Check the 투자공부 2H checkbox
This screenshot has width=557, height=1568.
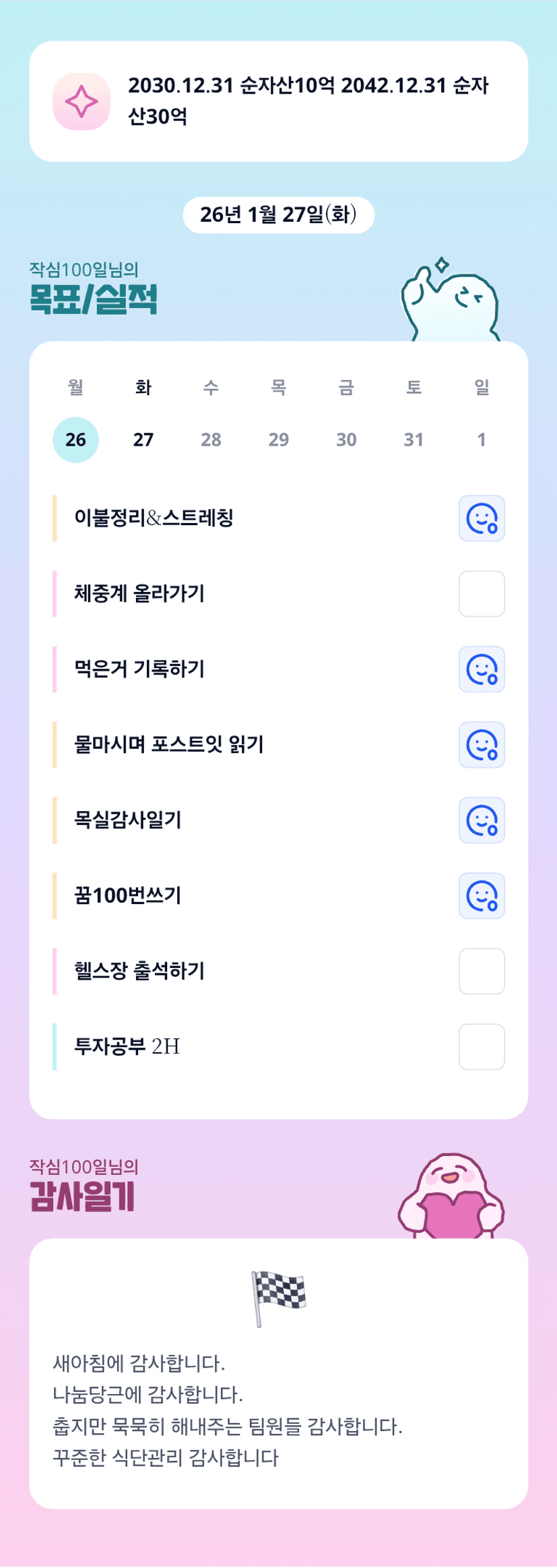coord(482,1047)
